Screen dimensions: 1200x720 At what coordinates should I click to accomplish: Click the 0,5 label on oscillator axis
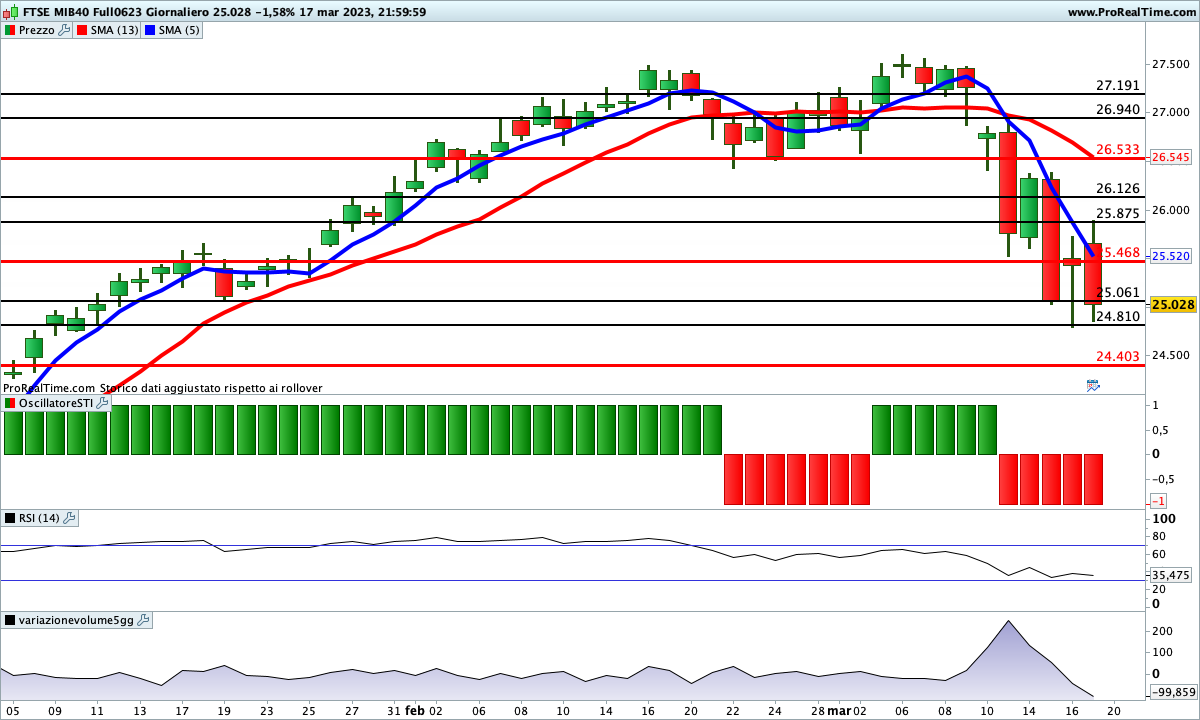click(x=1161, y=430)
